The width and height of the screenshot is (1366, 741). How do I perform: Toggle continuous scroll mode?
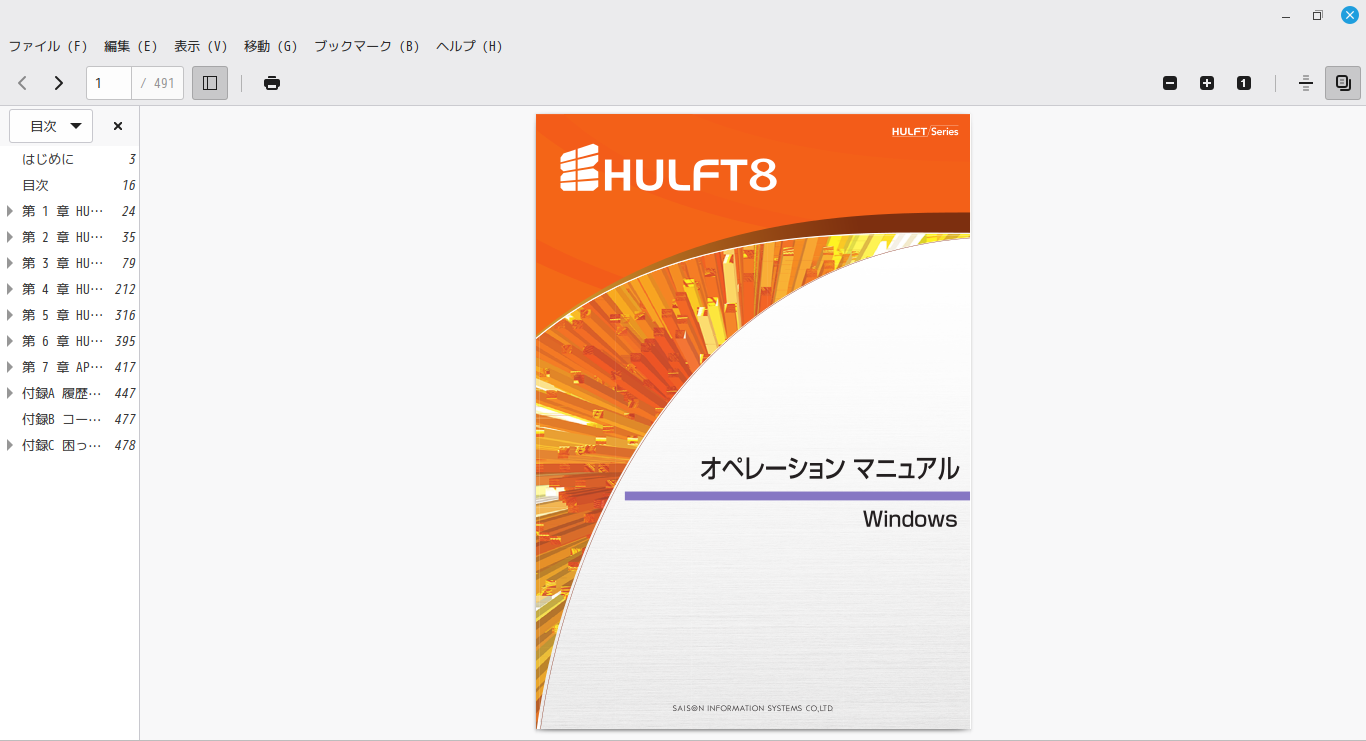coord(1306,83)
